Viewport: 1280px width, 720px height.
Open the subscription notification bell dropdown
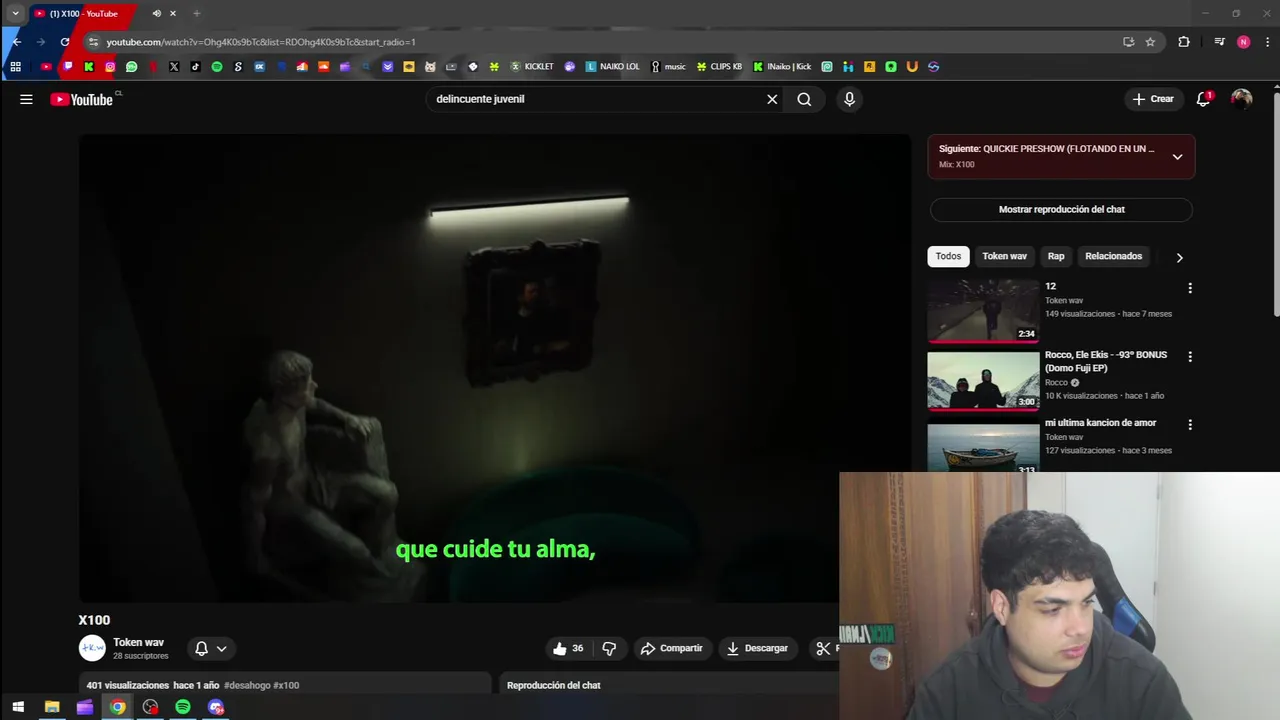[211, 648]
